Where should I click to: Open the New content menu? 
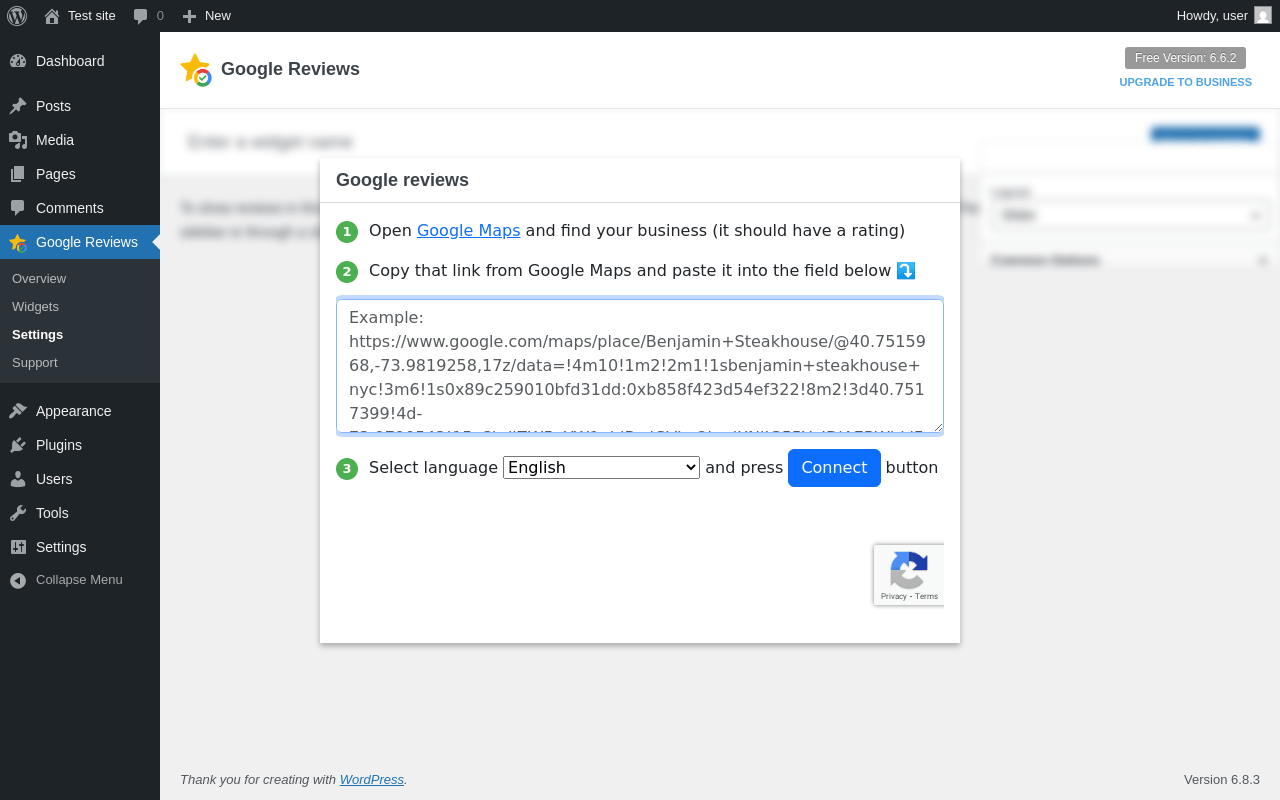(206, 16)
